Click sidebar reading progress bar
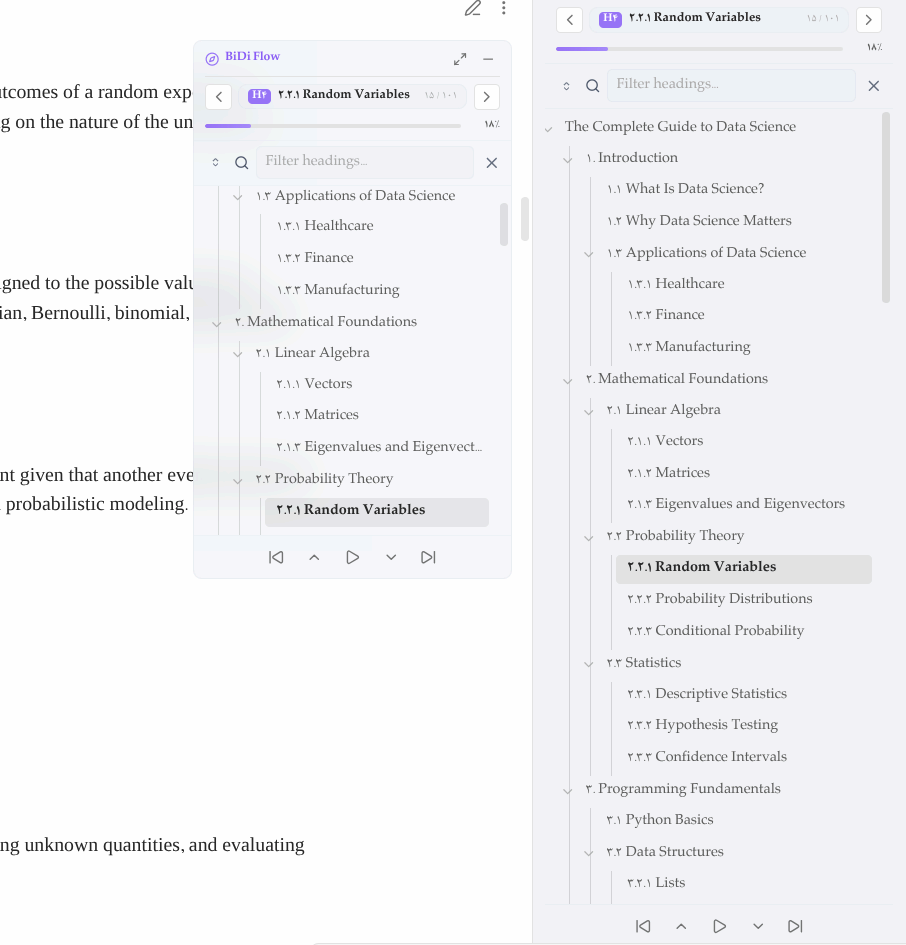The width and height of the screenshot is (906, 945). pyautogui.click(x=699, y=49)
